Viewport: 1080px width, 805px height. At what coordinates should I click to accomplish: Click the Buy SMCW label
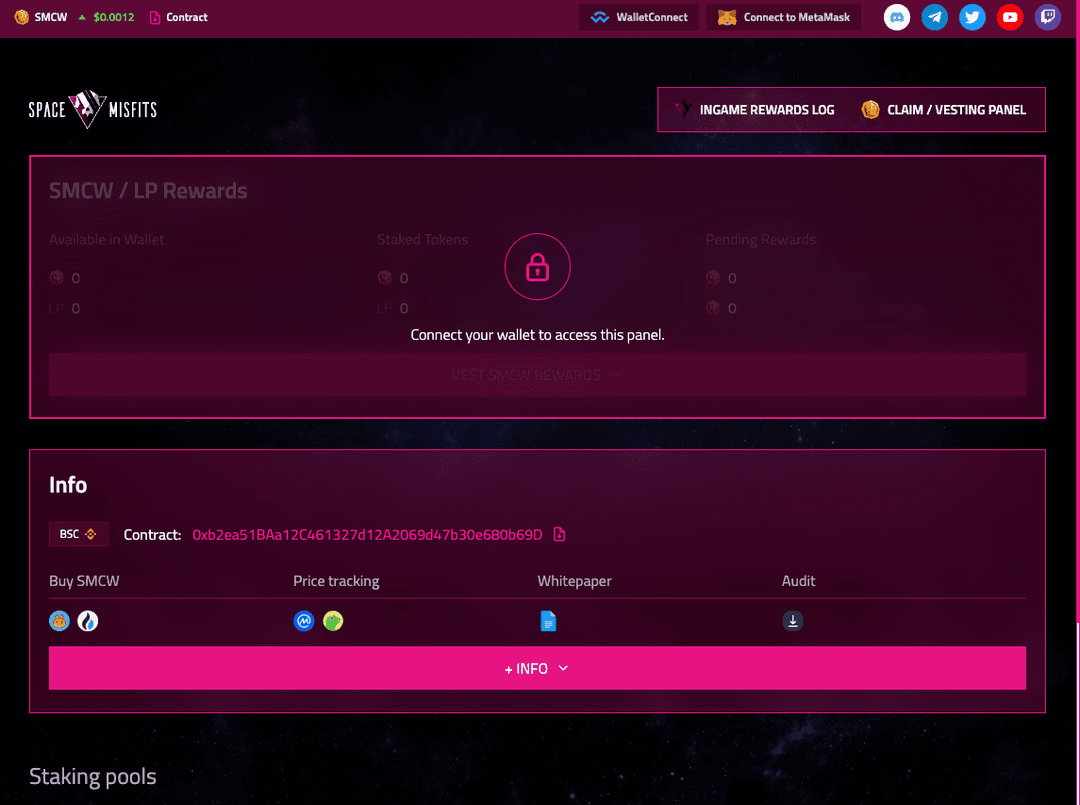tap(84, 581)
